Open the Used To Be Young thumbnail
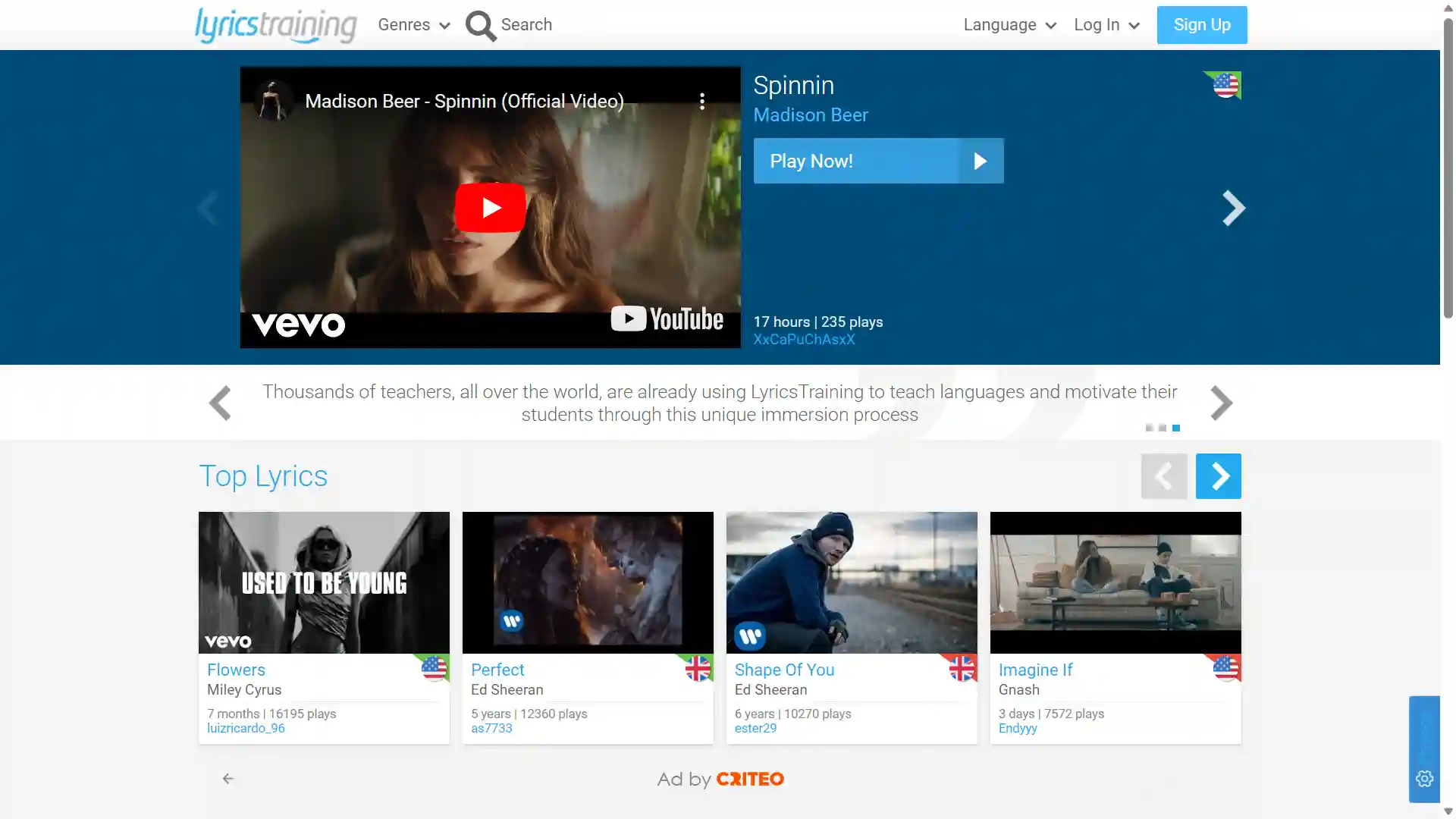 324,582
